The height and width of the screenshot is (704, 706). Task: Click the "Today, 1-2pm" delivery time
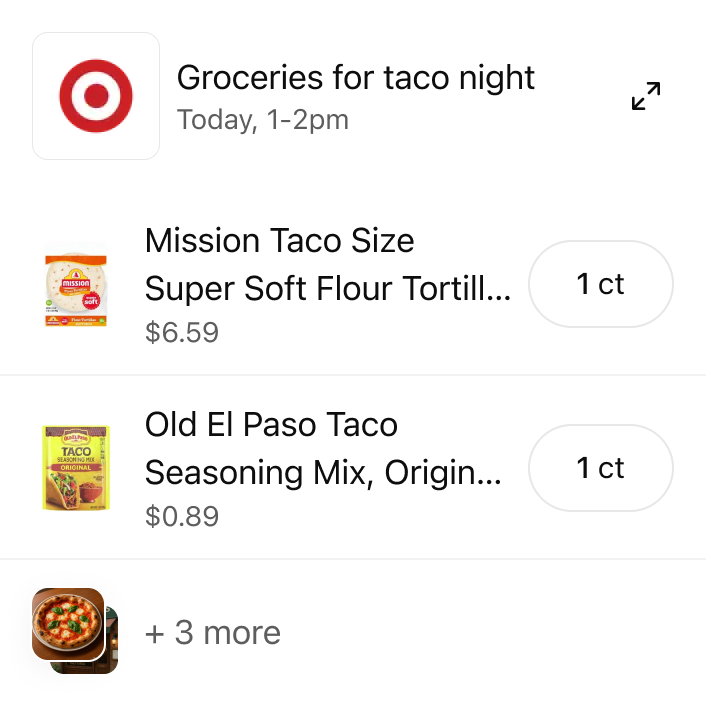(263, 121)
